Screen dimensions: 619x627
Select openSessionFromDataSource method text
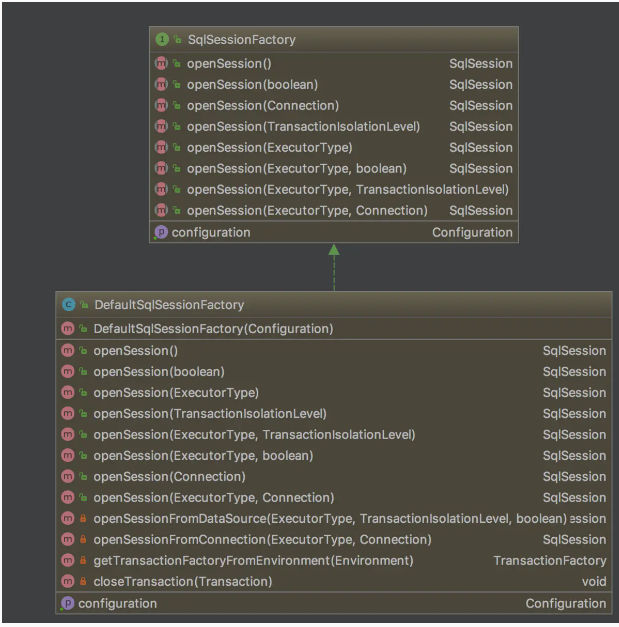[x=330, y=519]
